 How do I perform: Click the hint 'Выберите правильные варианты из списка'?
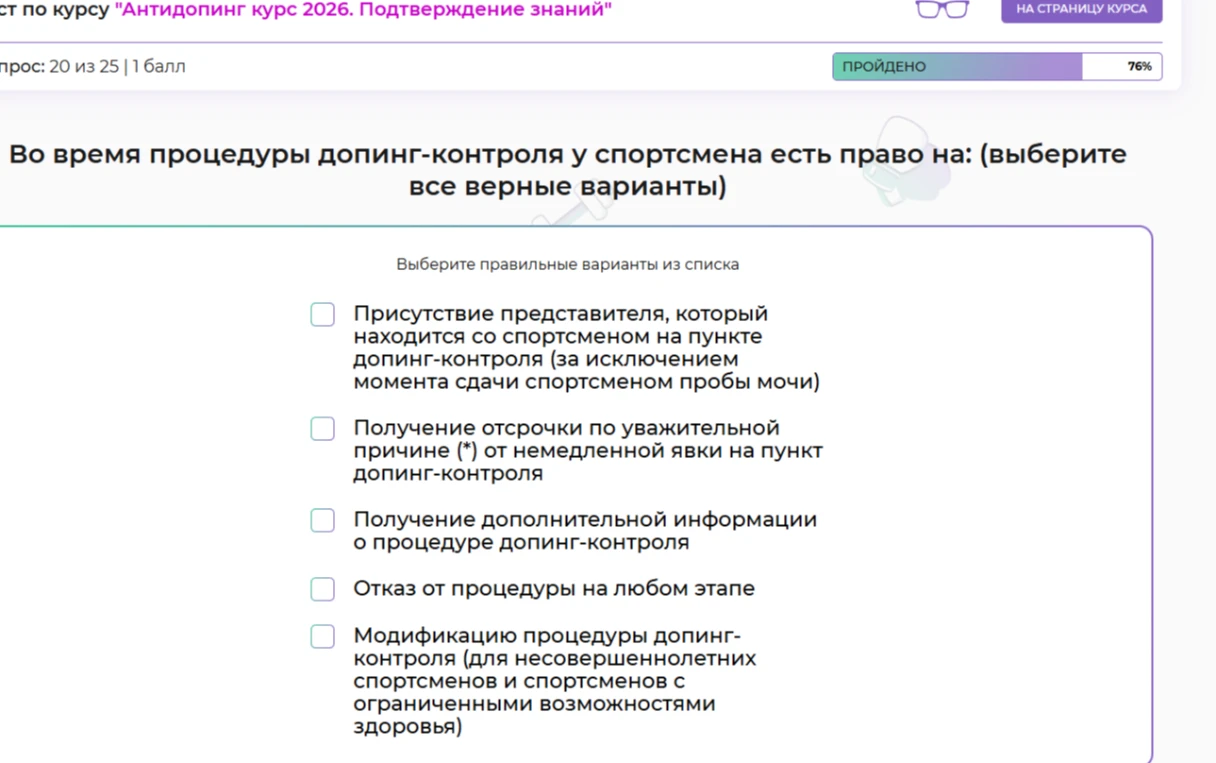(567, 265)
